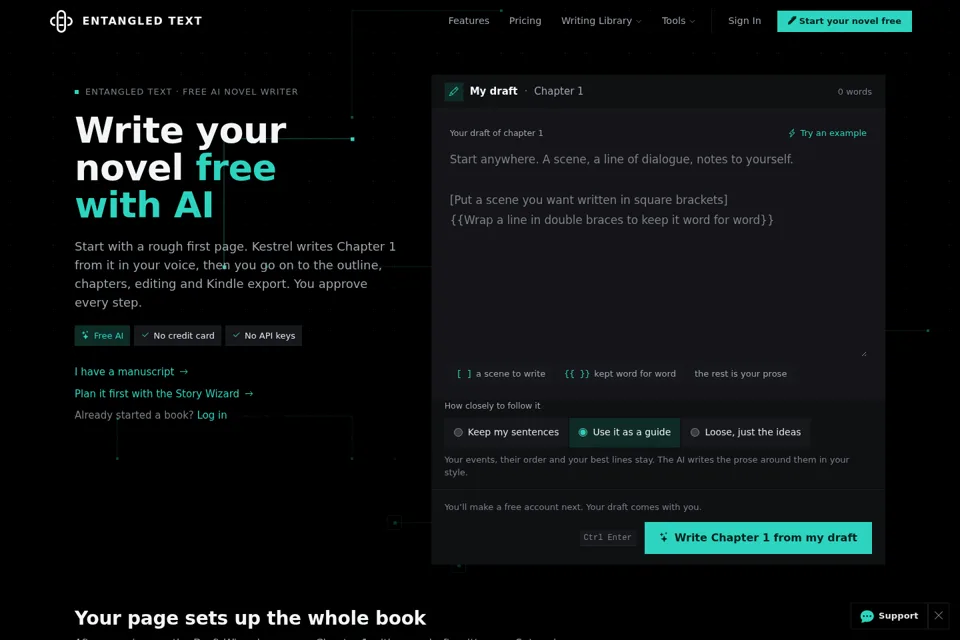The image size is (960, 640).
Task: Click 'Your draft of chapter 1' label
Action: [496, 133]
